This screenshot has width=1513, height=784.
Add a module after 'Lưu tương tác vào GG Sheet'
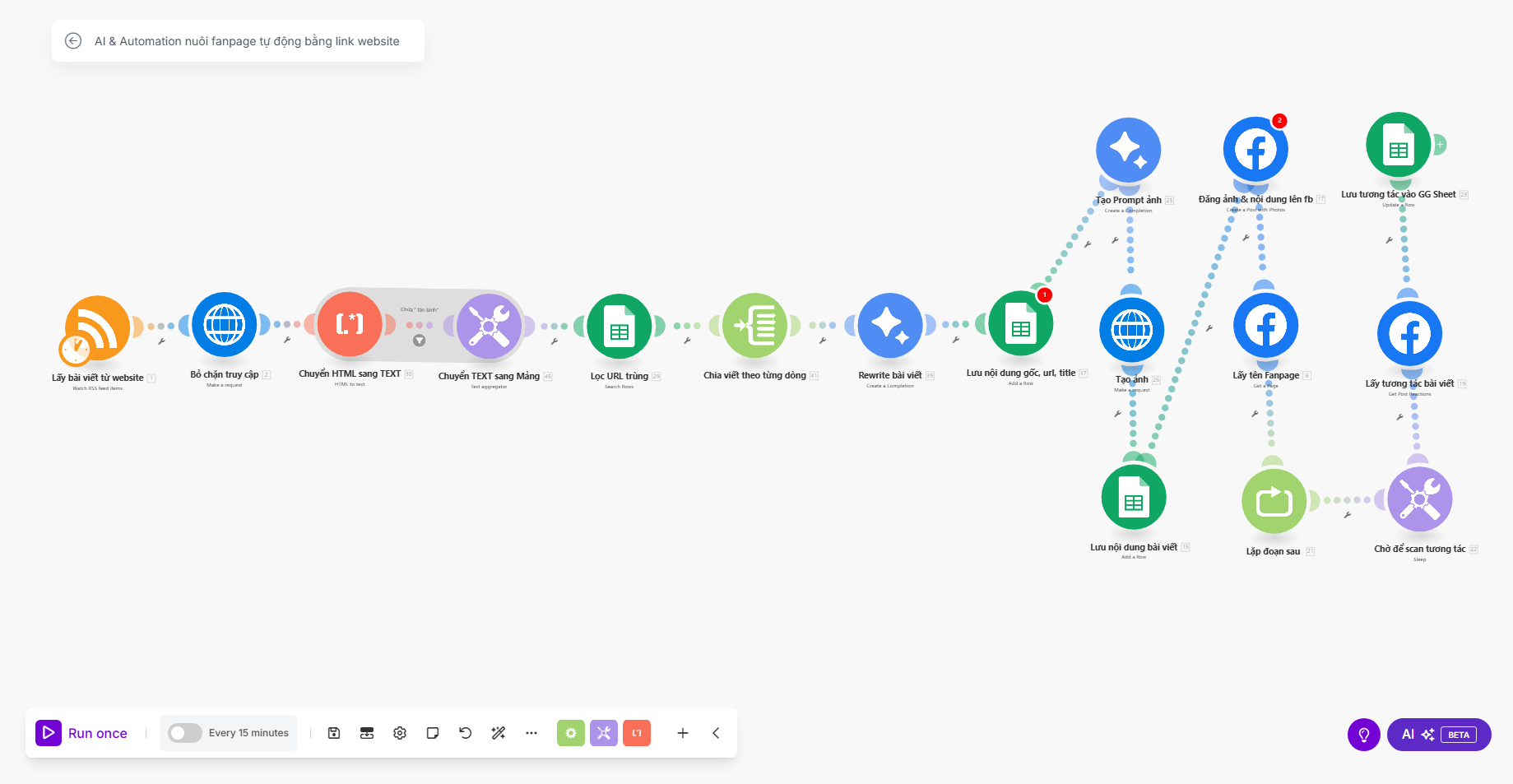[x=1440, y=145]
